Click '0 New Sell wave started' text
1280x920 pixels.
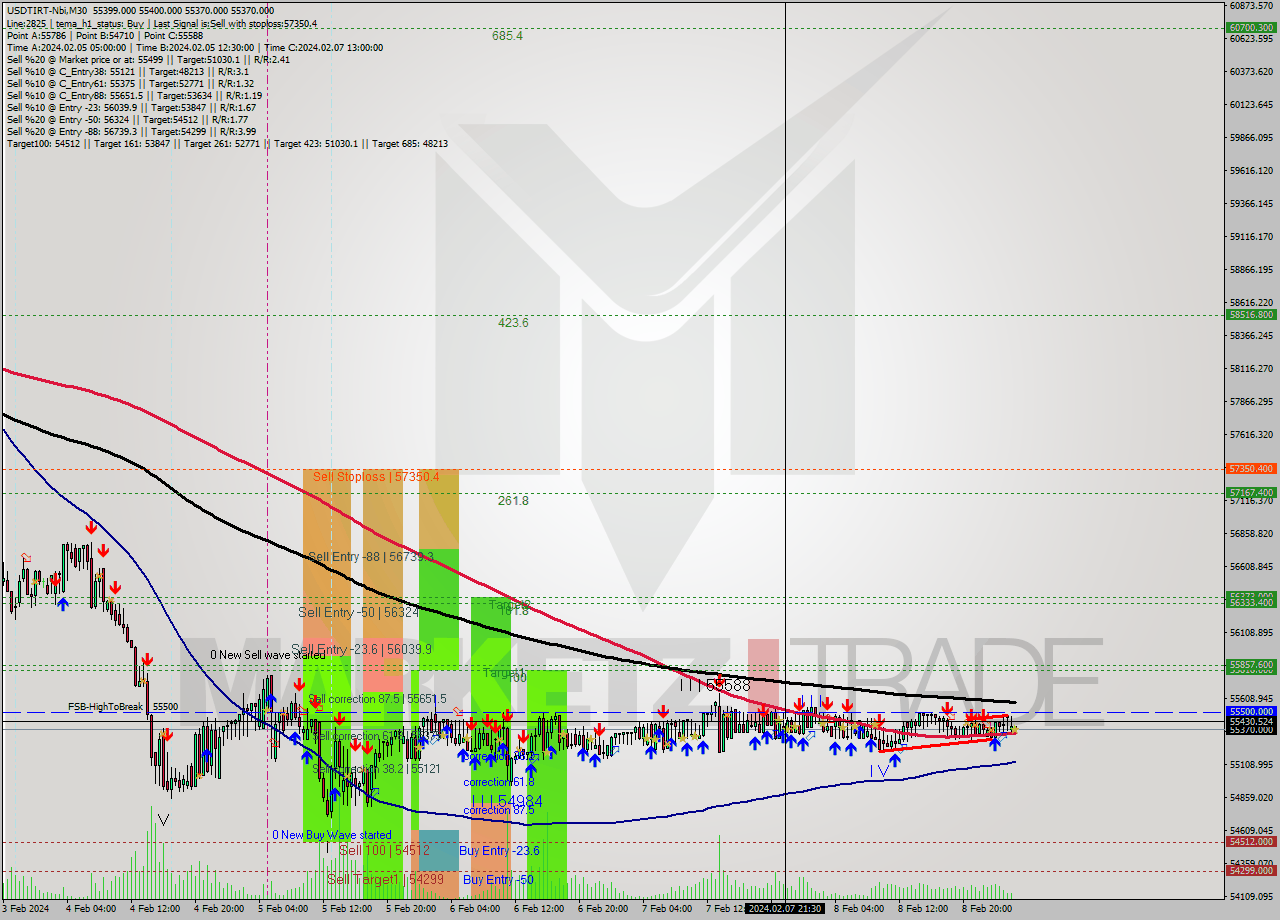(x=268, y=655)
